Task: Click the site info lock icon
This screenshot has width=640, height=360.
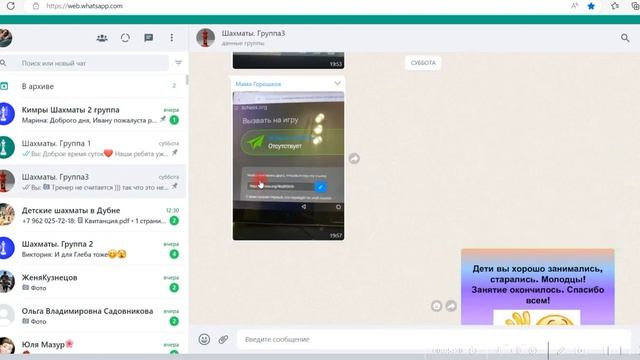Action: [36, 6]
